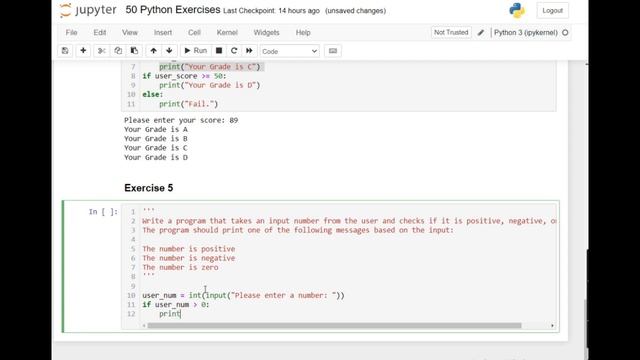Click output 'Please enter your score: 89'

[181, 120]
